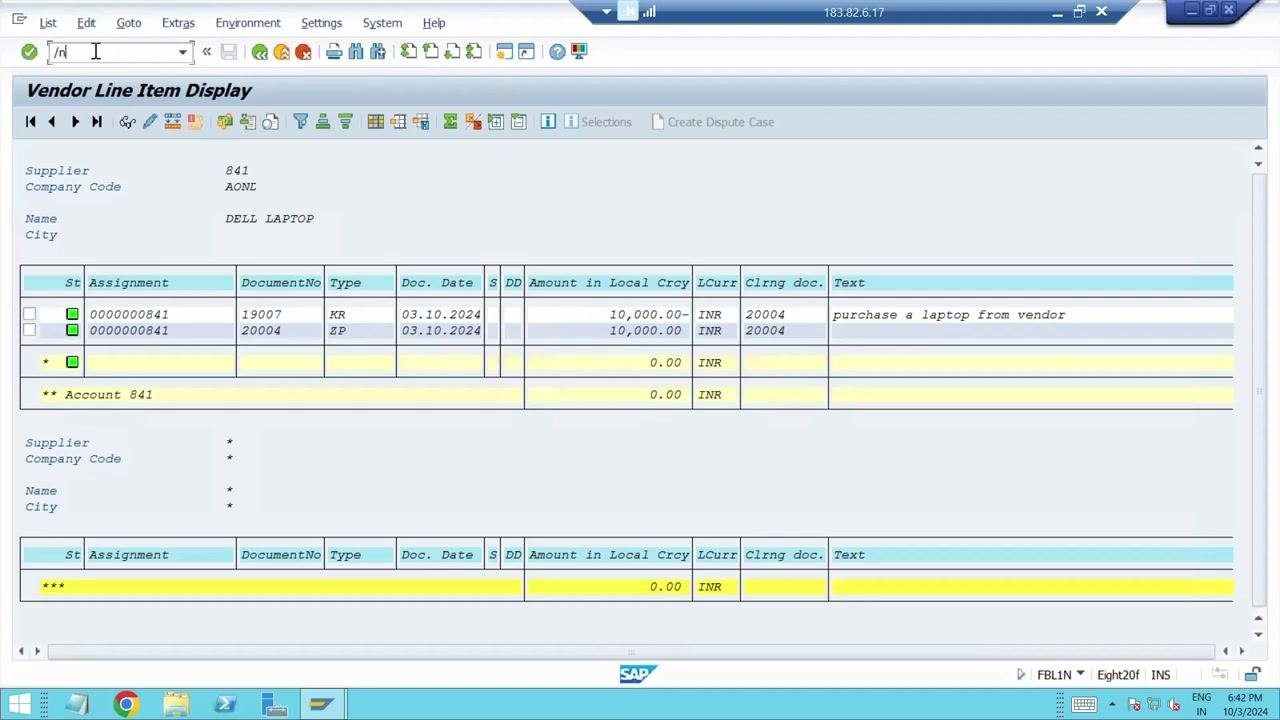Collapse command field with double chevron
The width and height of the screenshot is (1280, 720).
207,52
